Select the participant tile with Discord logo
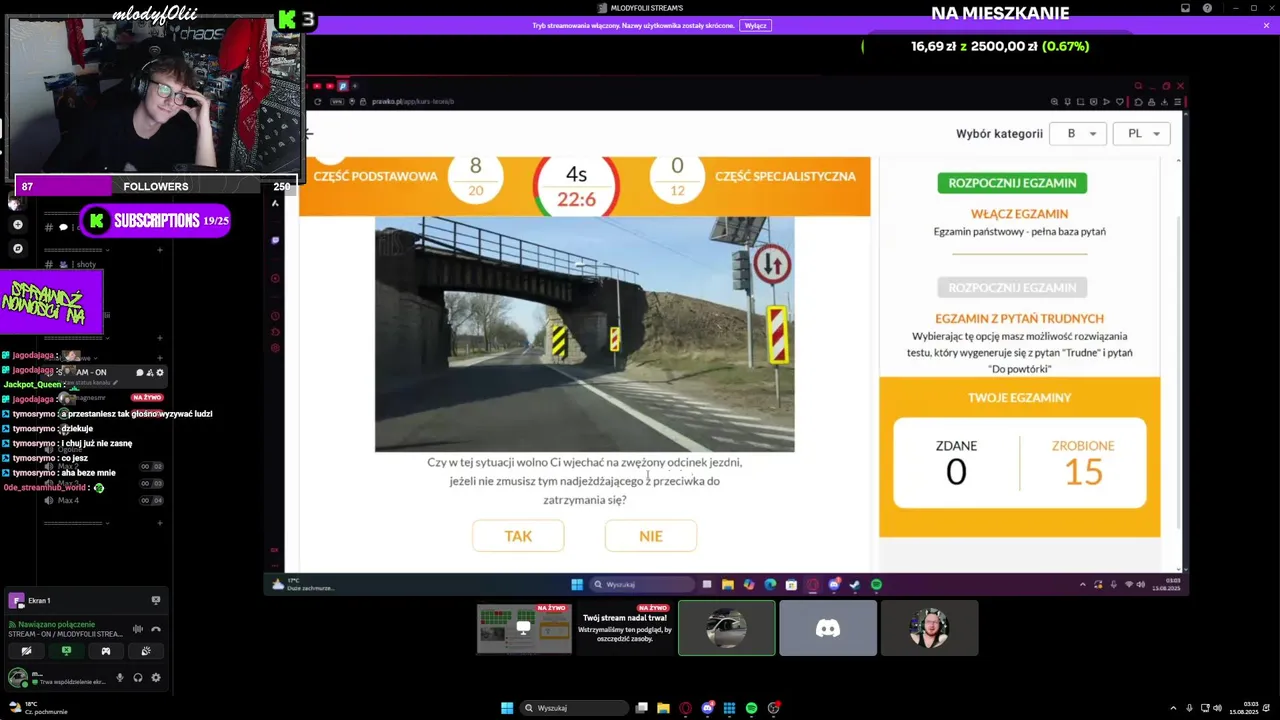The image size is (1280, 720). tap(828, 628)
